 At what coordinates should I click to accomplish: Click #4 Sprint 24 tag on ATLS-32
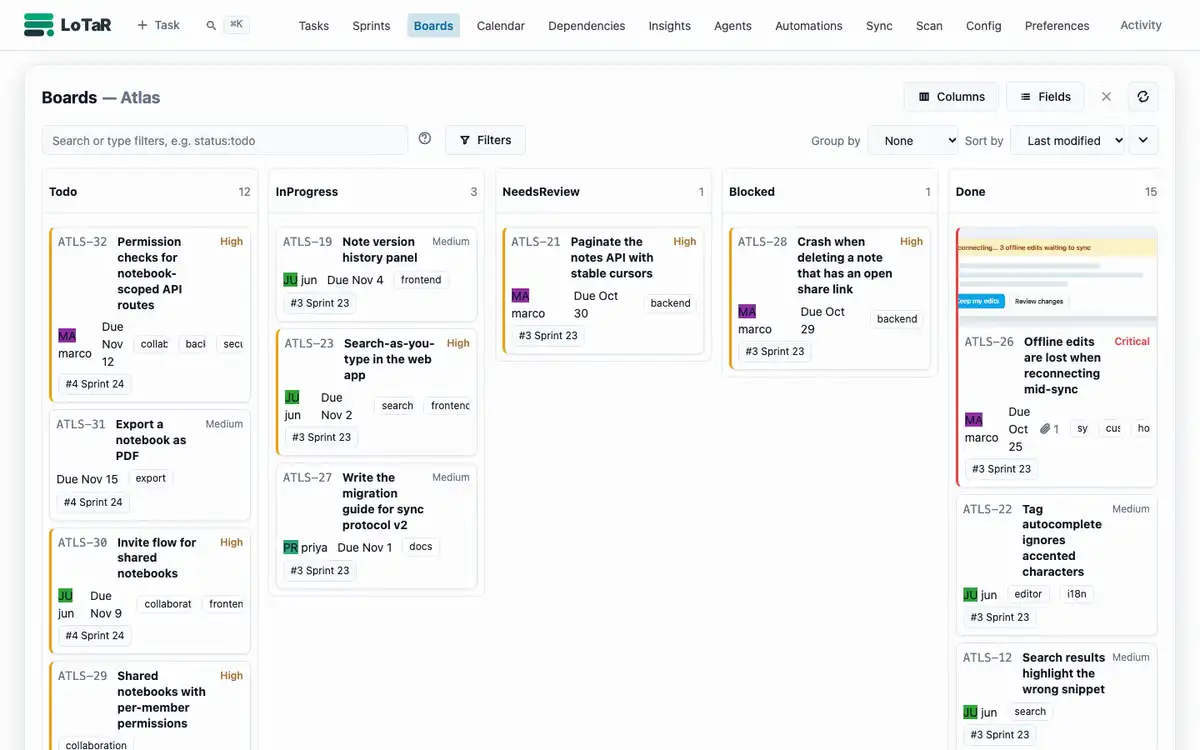95,384
